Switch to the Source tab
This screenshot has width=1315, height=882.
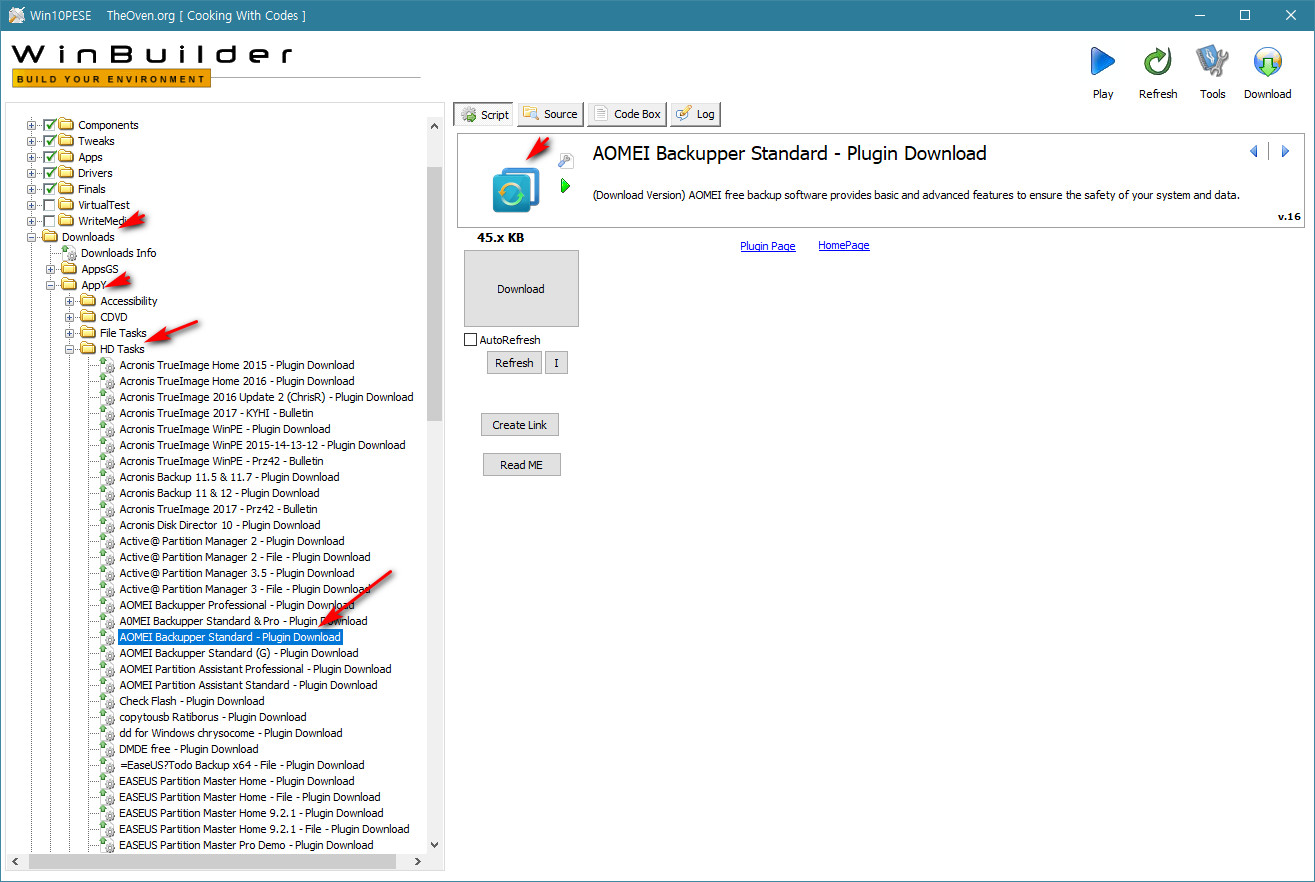tap(550, 114)
